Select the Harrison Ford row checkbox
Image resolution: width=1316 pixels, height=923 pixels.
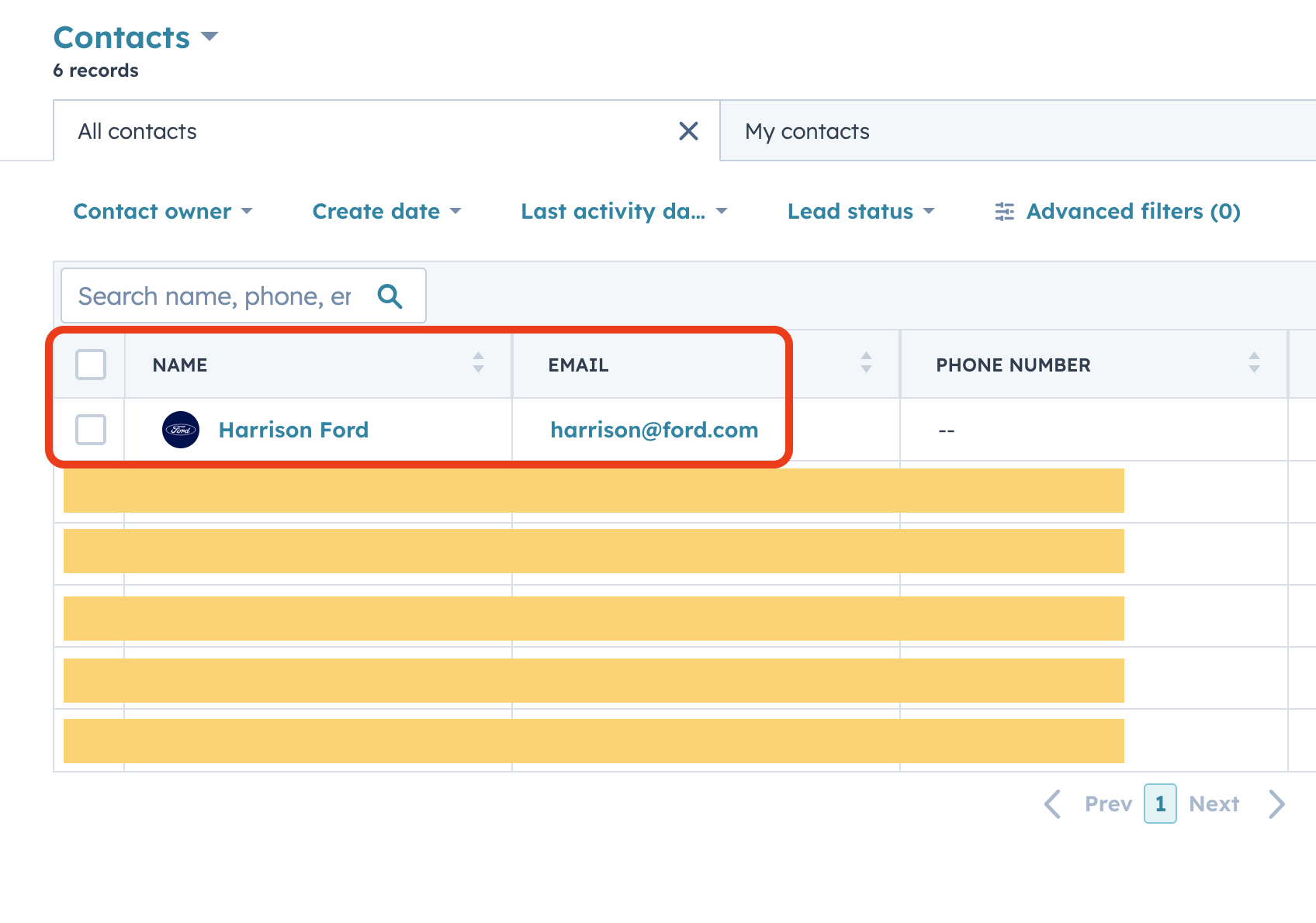tap(91, 430)
